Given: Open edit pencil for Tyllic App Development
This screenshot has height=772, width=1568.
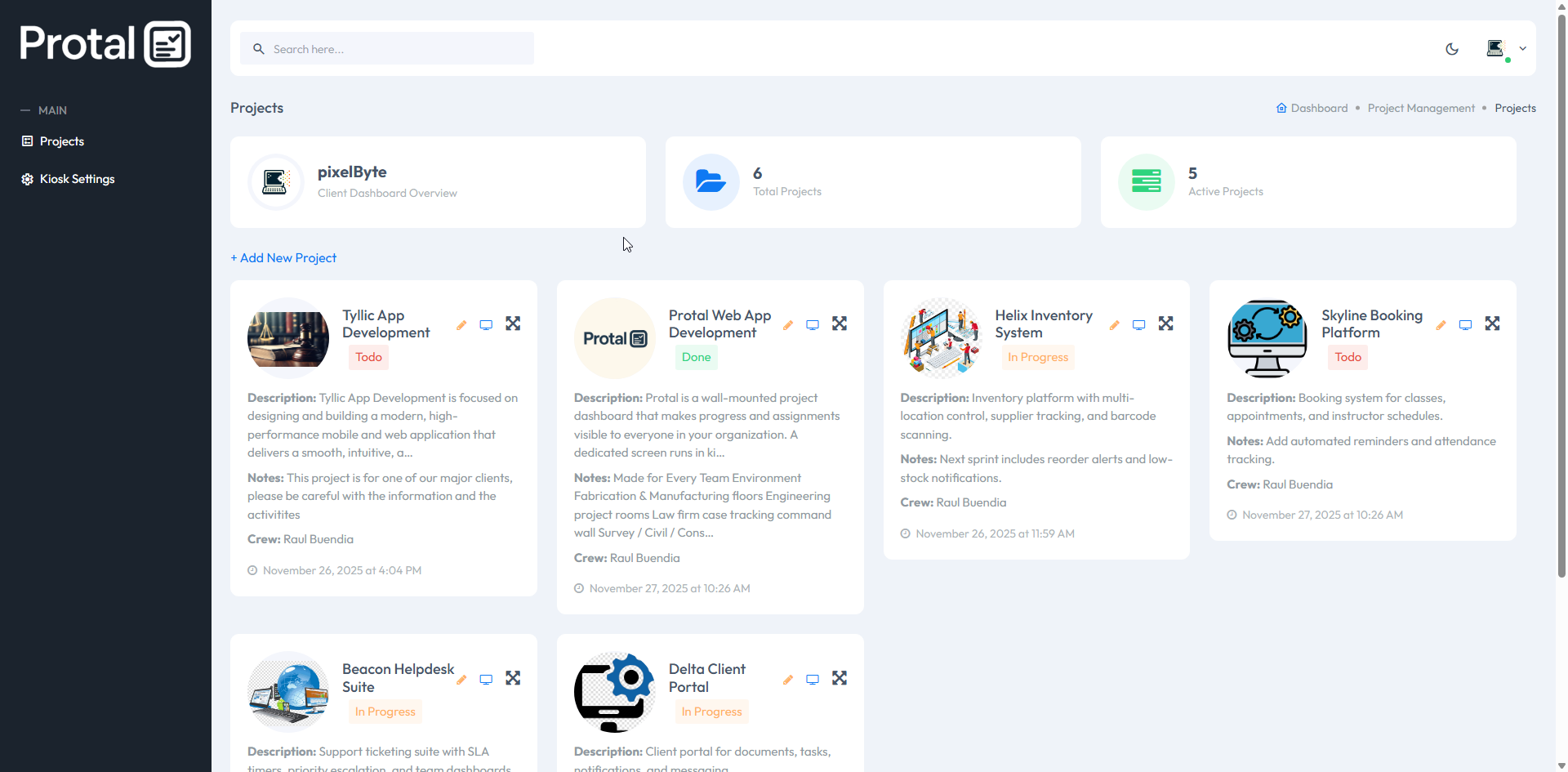Looking at the screenshot, I should click(461, 324).
